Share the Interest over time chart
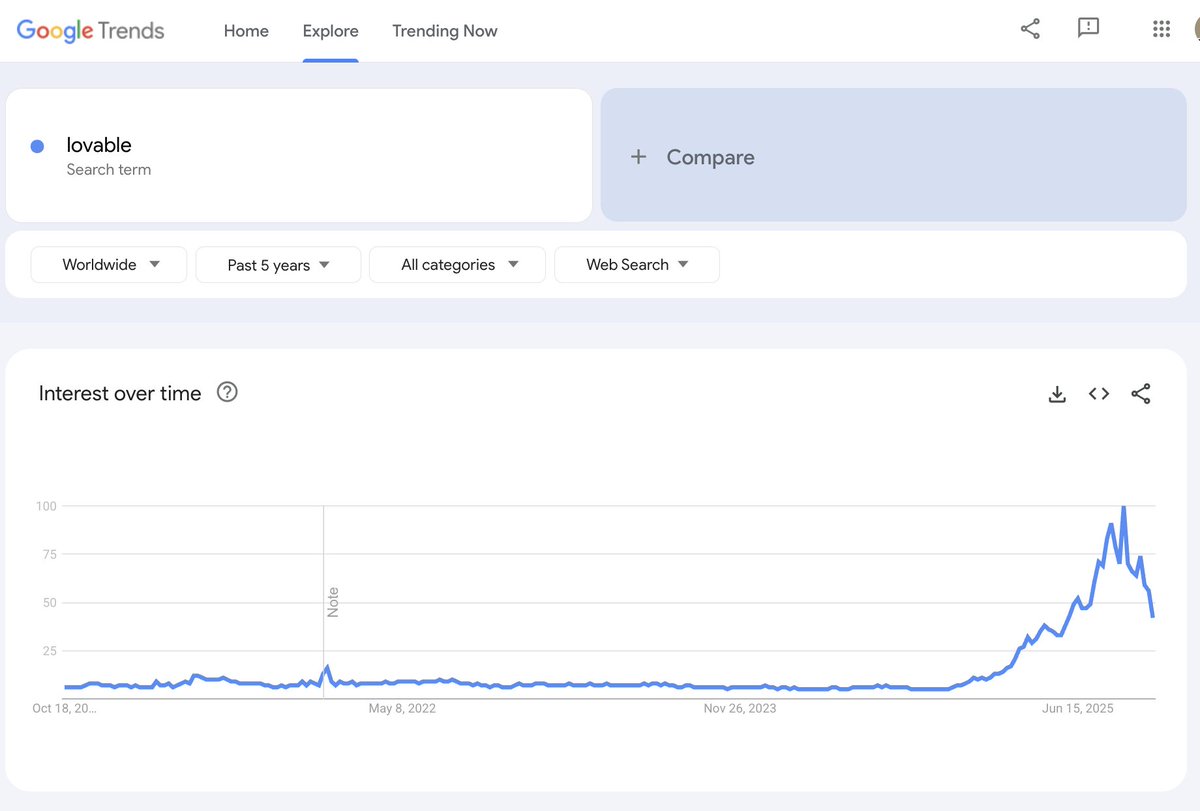 pyautogui.click(x=1141, y=394)
